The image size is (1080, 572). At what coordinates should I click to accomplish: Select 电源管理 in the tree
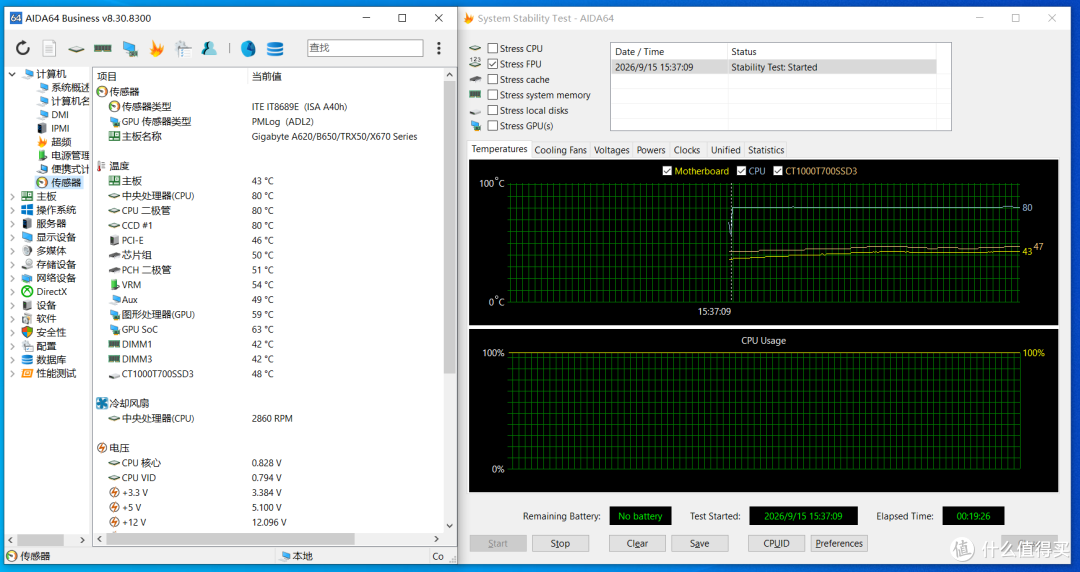(63, 156)
